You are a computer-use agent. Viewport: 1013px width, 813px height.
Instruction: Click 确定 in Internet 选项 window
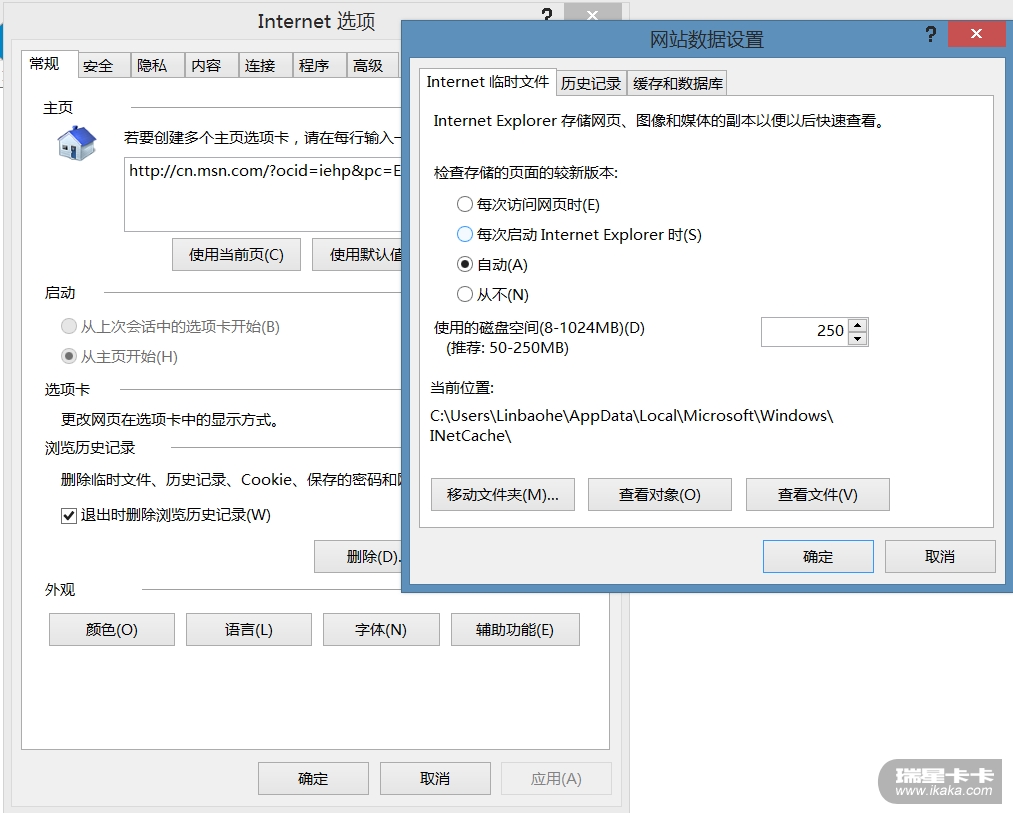coord(313,779)
